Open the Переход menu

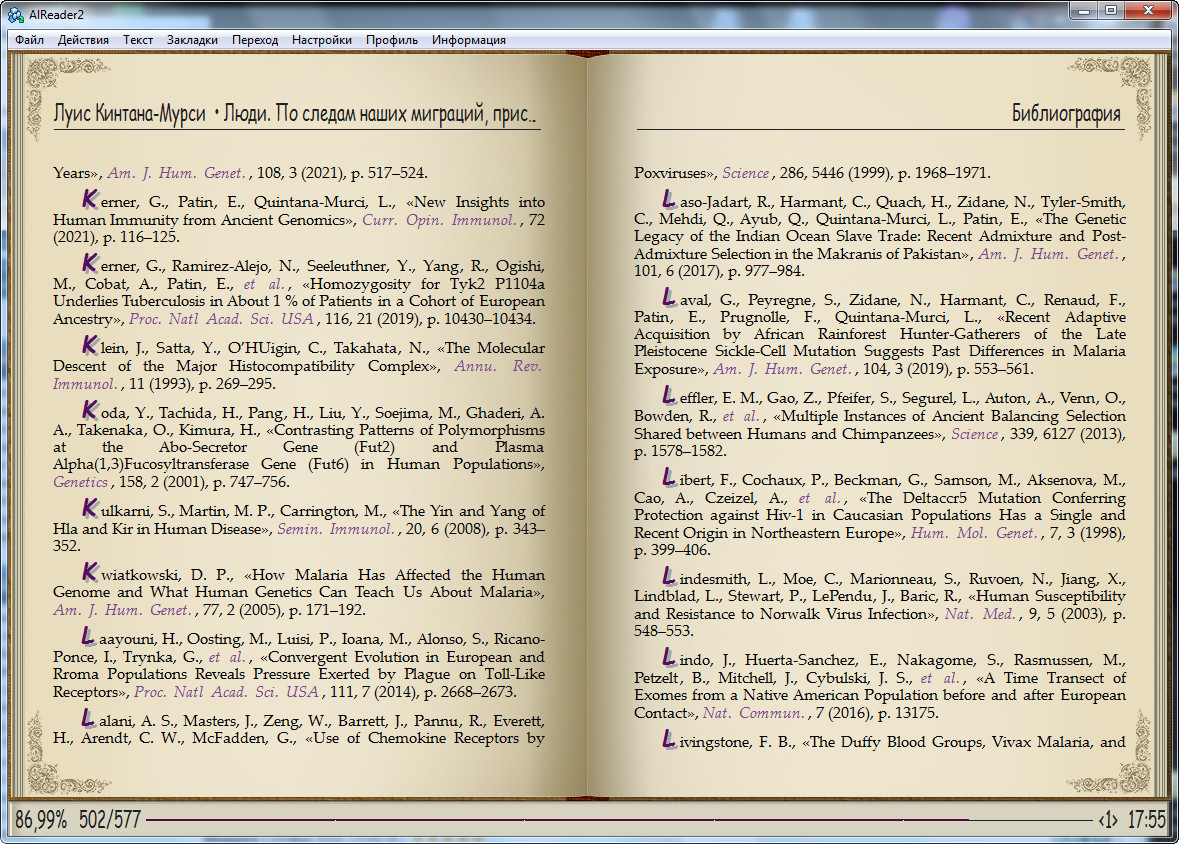tap(255, 40)
